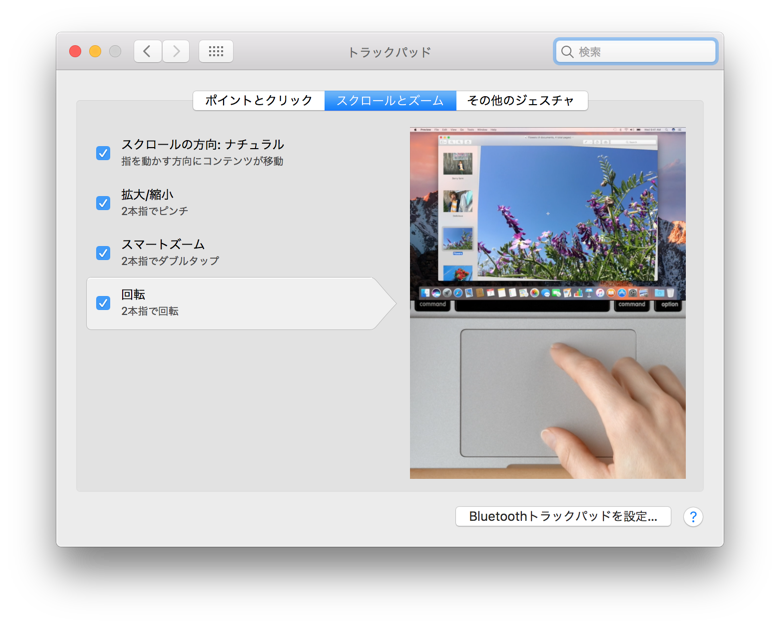780x627 pixels.
Task: Close the トラックパッド window
Action: click(x=75, y=51)
